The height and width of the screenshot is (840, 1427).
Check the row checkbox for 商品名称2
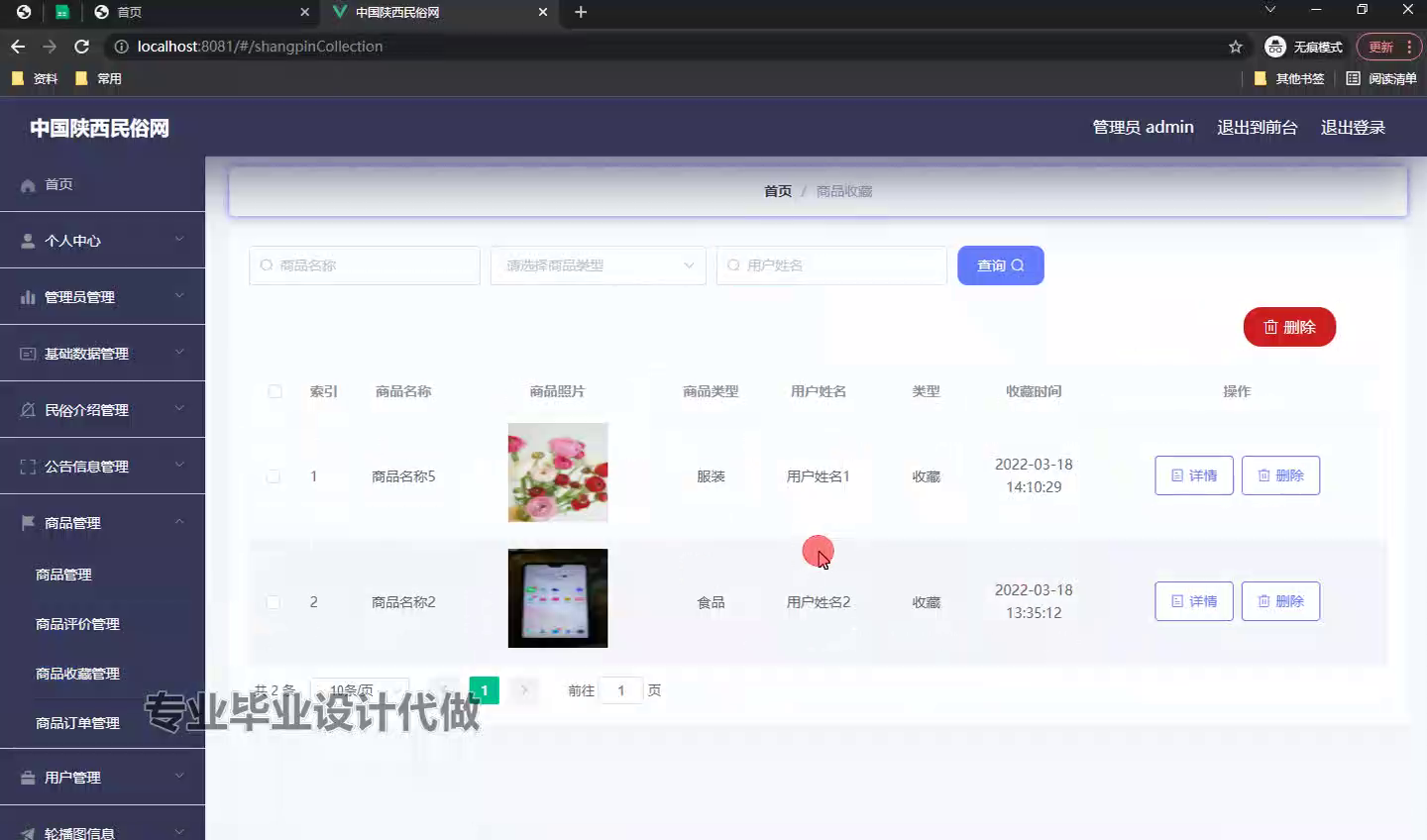point(273,602)
